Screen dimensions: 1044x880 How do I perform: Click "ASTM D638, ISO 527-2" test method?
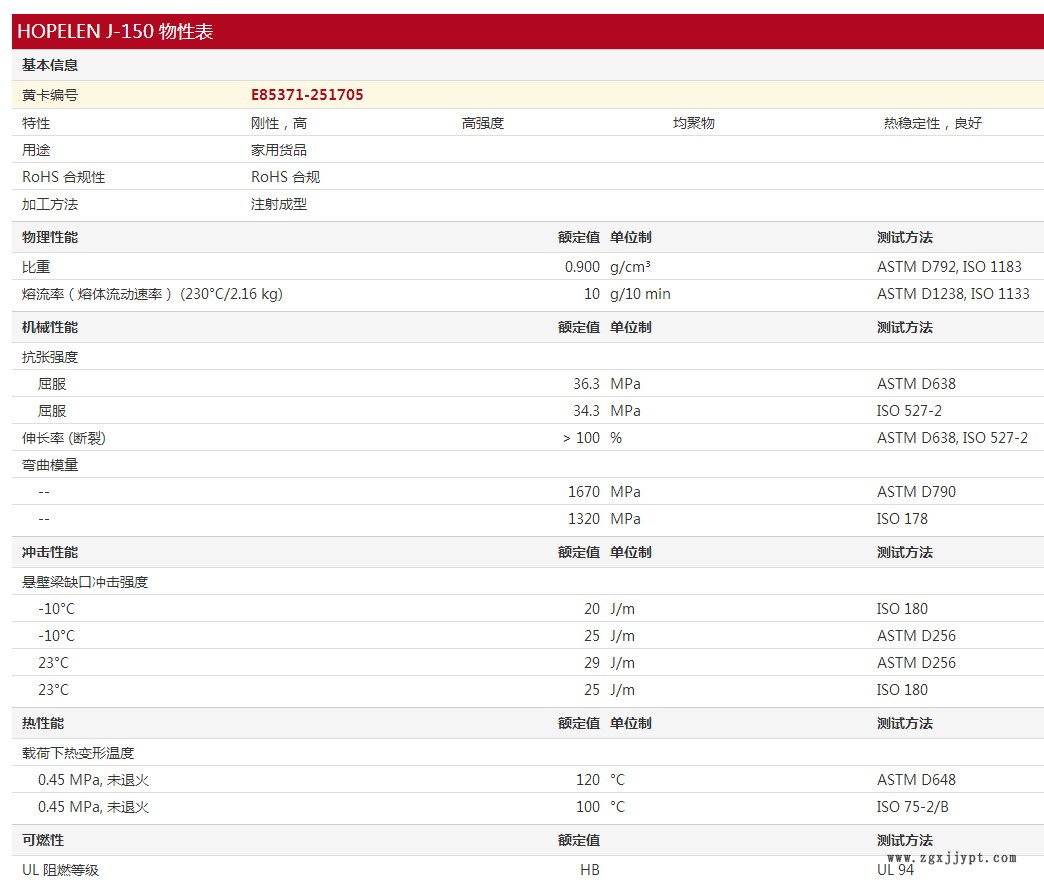click(952, 438)
